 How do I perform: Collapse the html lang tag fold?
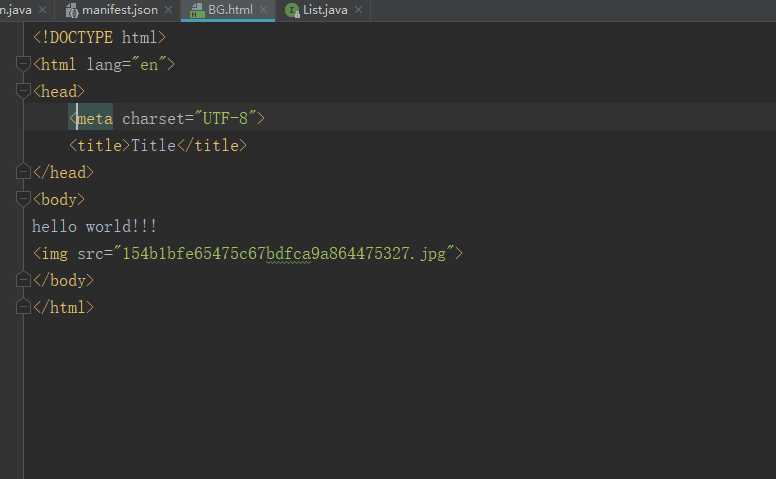click(x=23, y=64)
